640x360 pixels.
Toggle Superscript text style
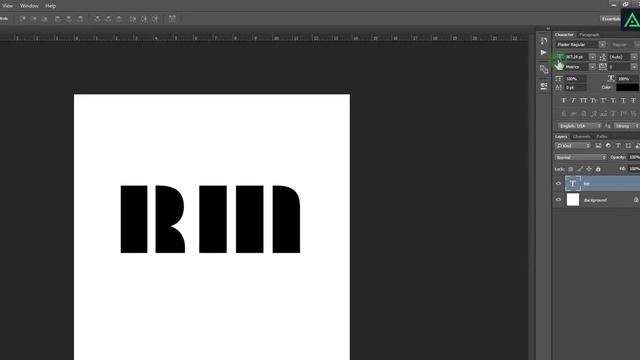click(603, 100)
